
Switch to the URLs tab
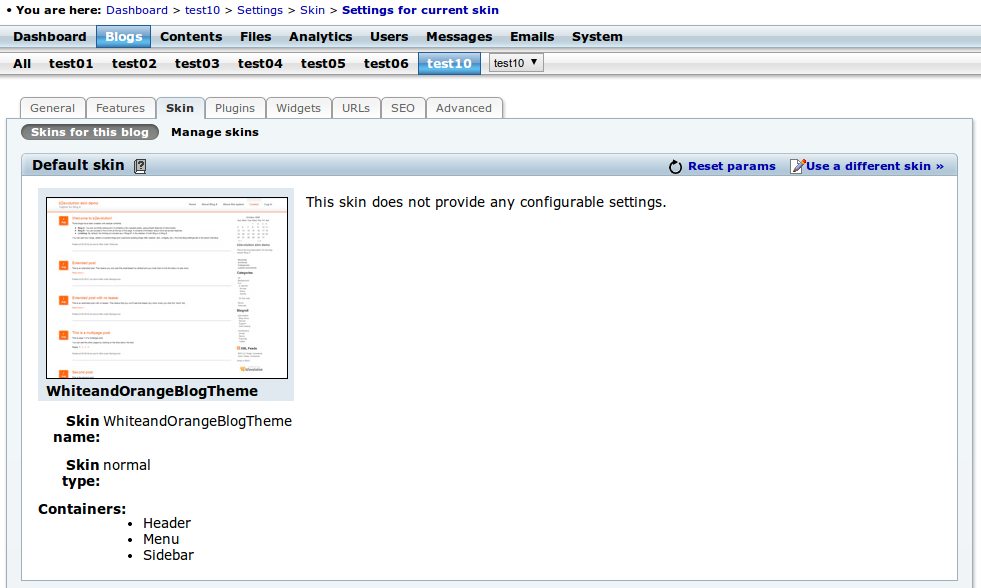356,108
